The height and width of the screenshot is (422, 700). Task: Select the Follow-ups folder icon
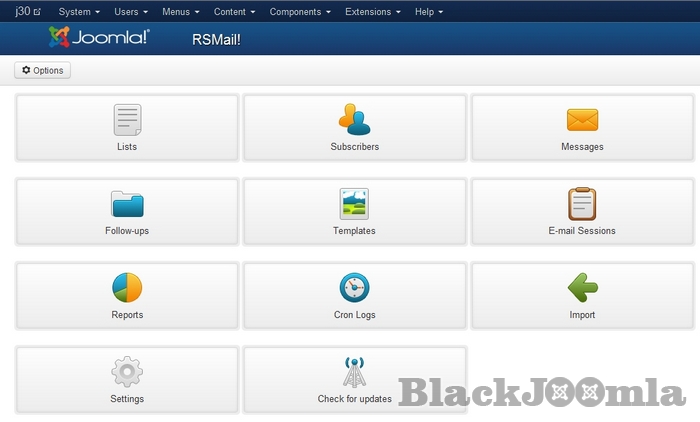[127, 204]
